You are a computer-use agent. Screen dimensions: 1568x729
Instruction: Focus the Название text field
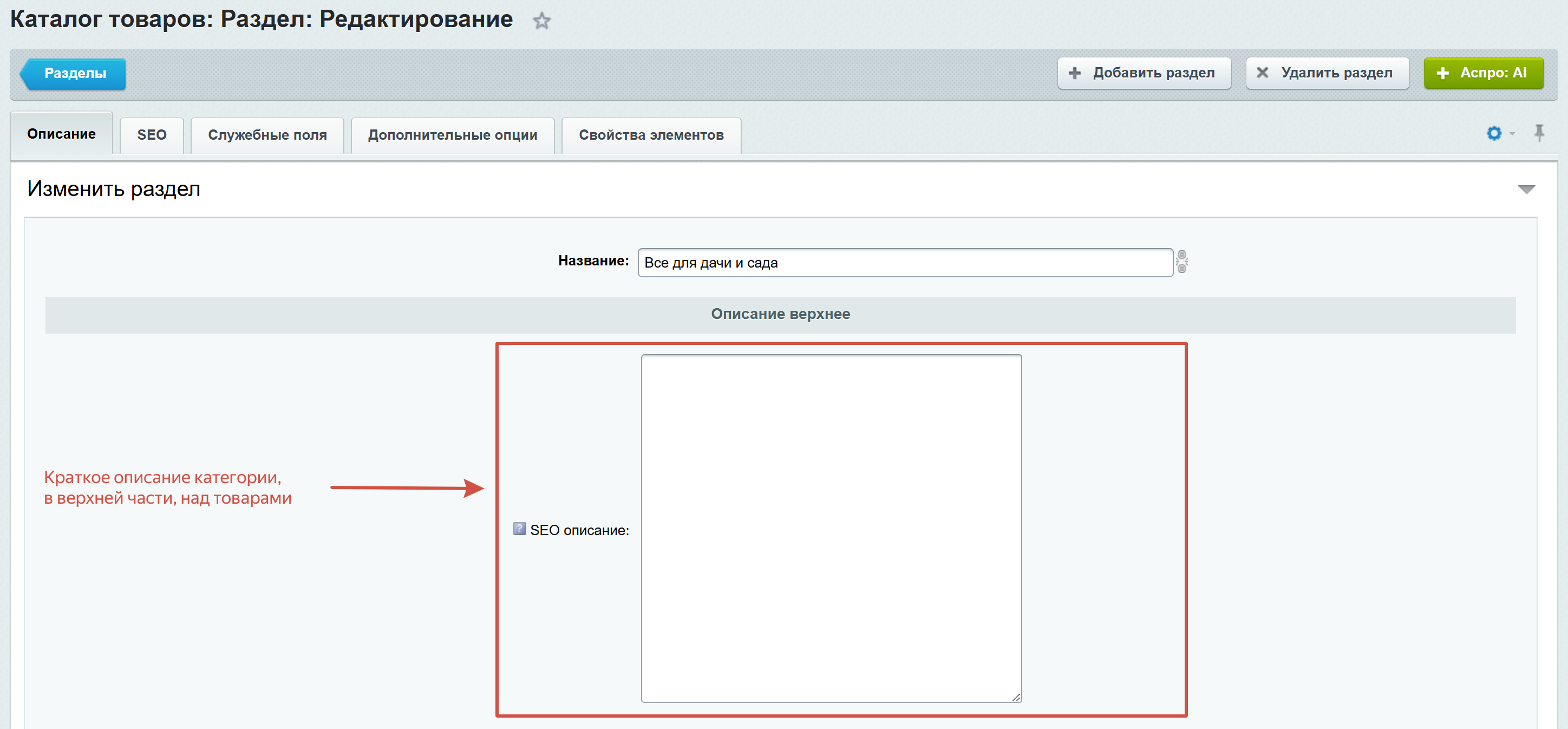pos(905,263)
